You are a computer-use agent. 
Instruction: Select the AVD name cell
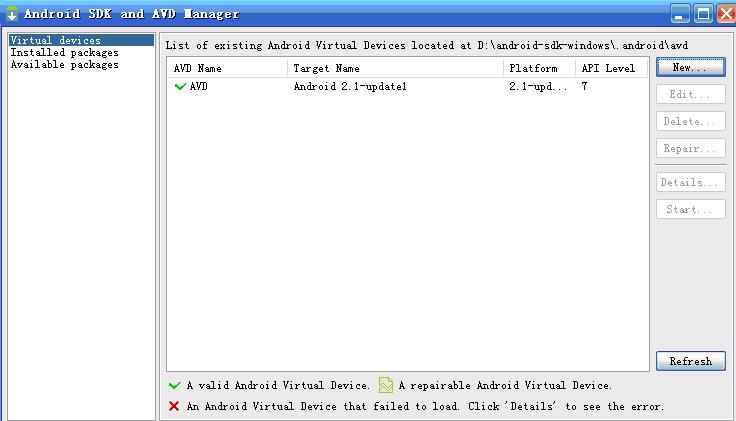199,86
